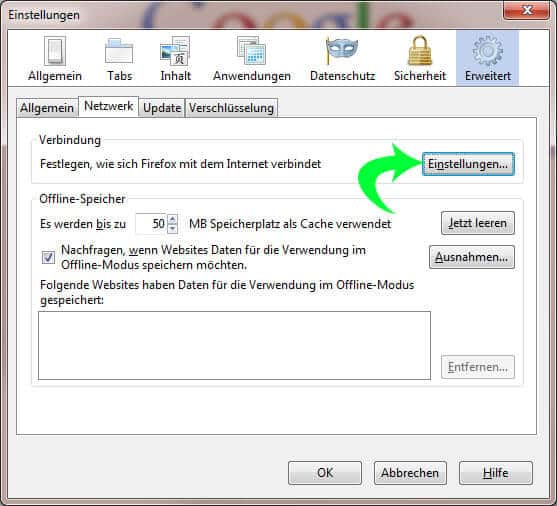Open the Anwendungen applications category
Screen dimensions: 557x506
click(252, 59)
